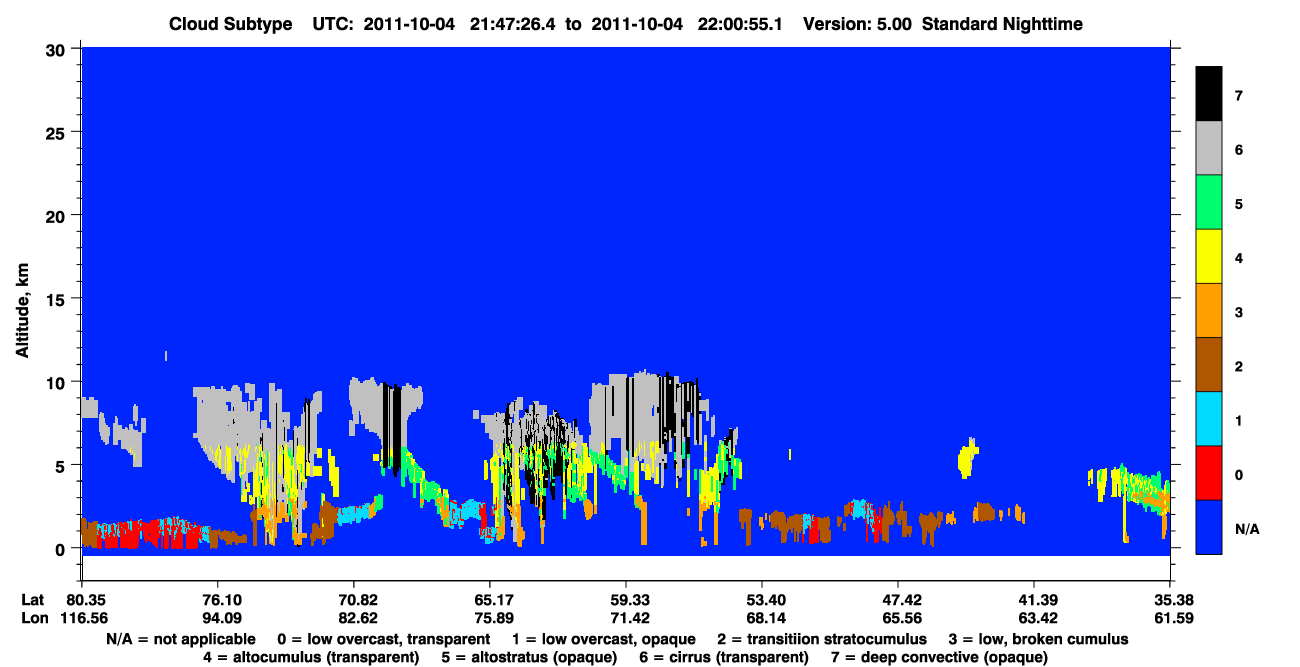The height and width of the screenshot is (667, 1300).
Task: Click the green color swatch labeled 5
Action: pos(1209,202)
